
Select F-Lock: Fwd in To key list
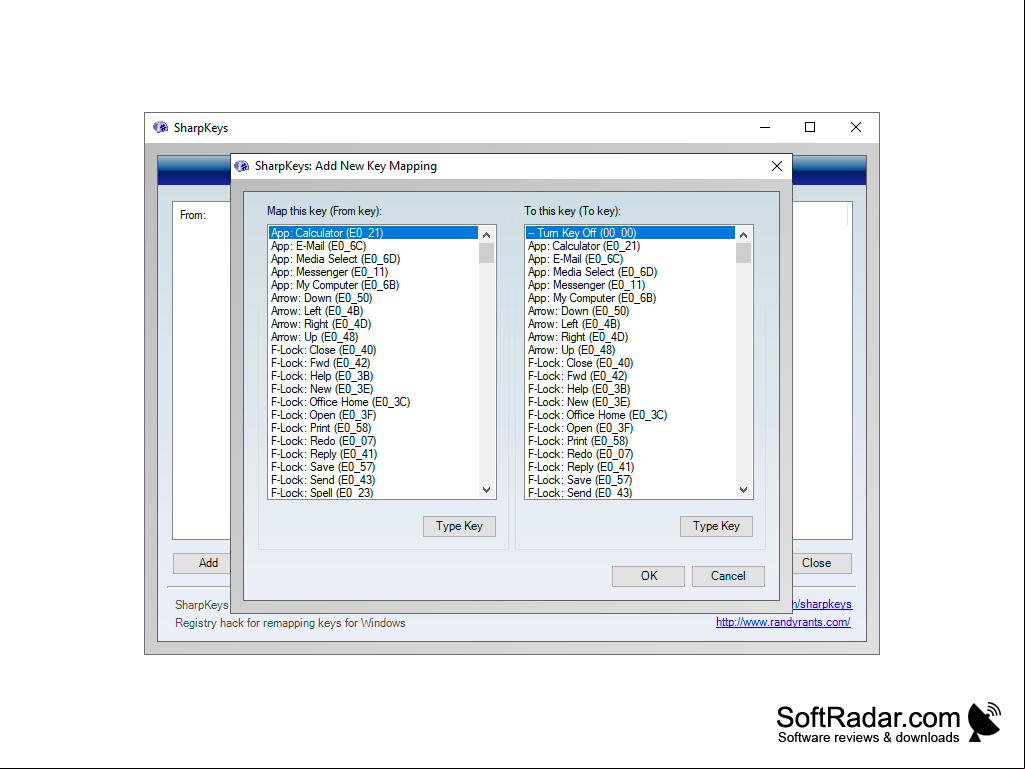pos(630,376)
